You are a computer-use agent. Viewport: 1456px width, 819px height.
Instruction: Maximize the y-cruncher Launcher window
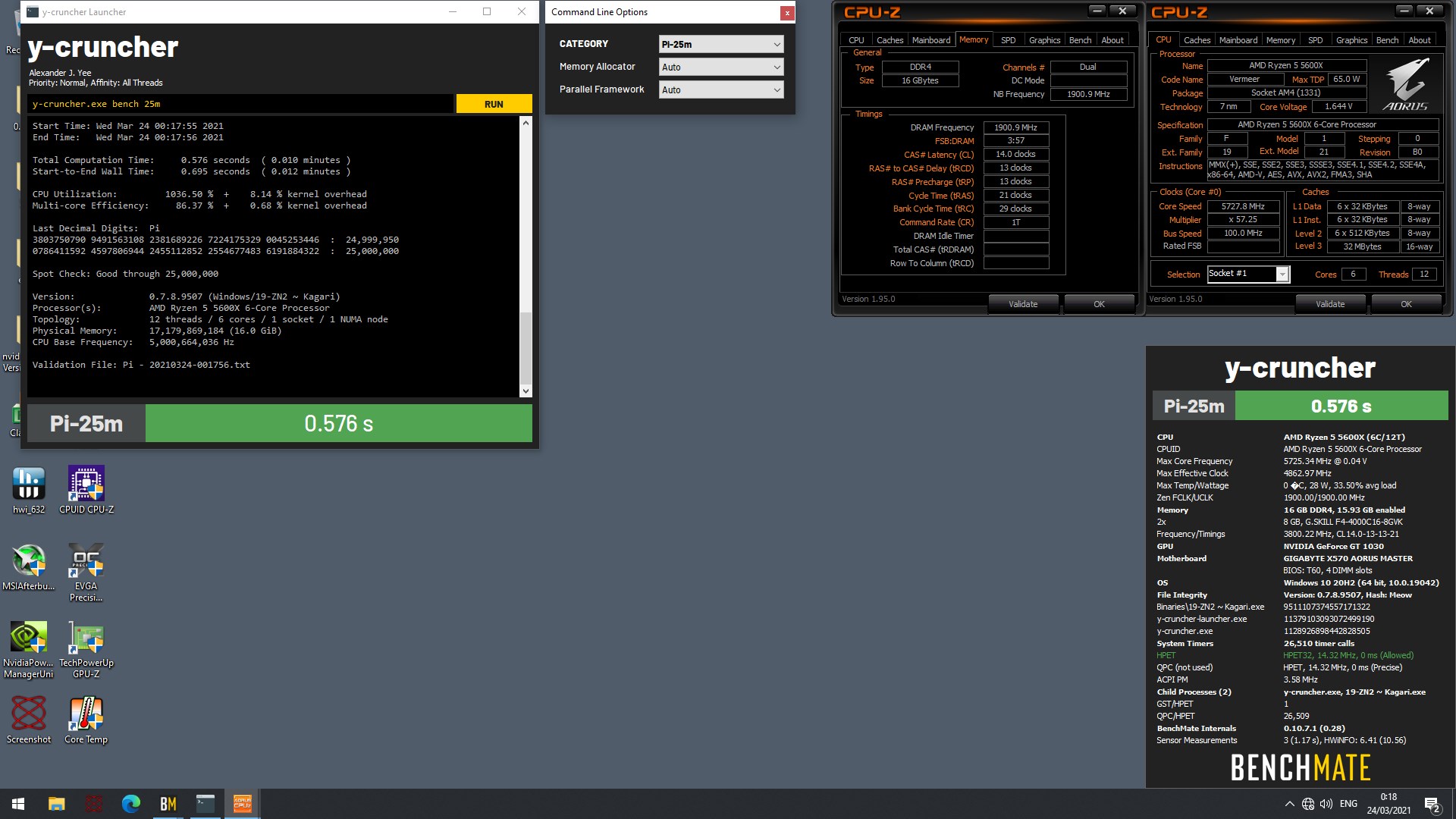[x=487, y=11]
